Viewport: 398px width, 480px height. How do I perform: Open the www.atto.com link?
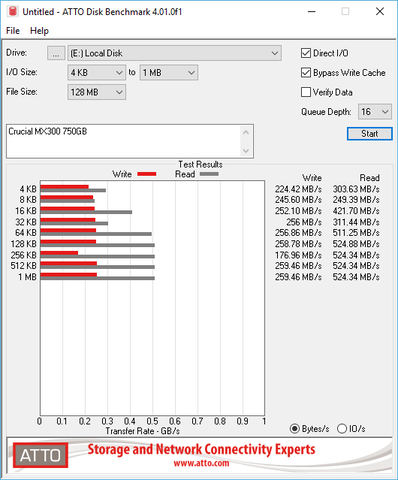tap(201, 463)
